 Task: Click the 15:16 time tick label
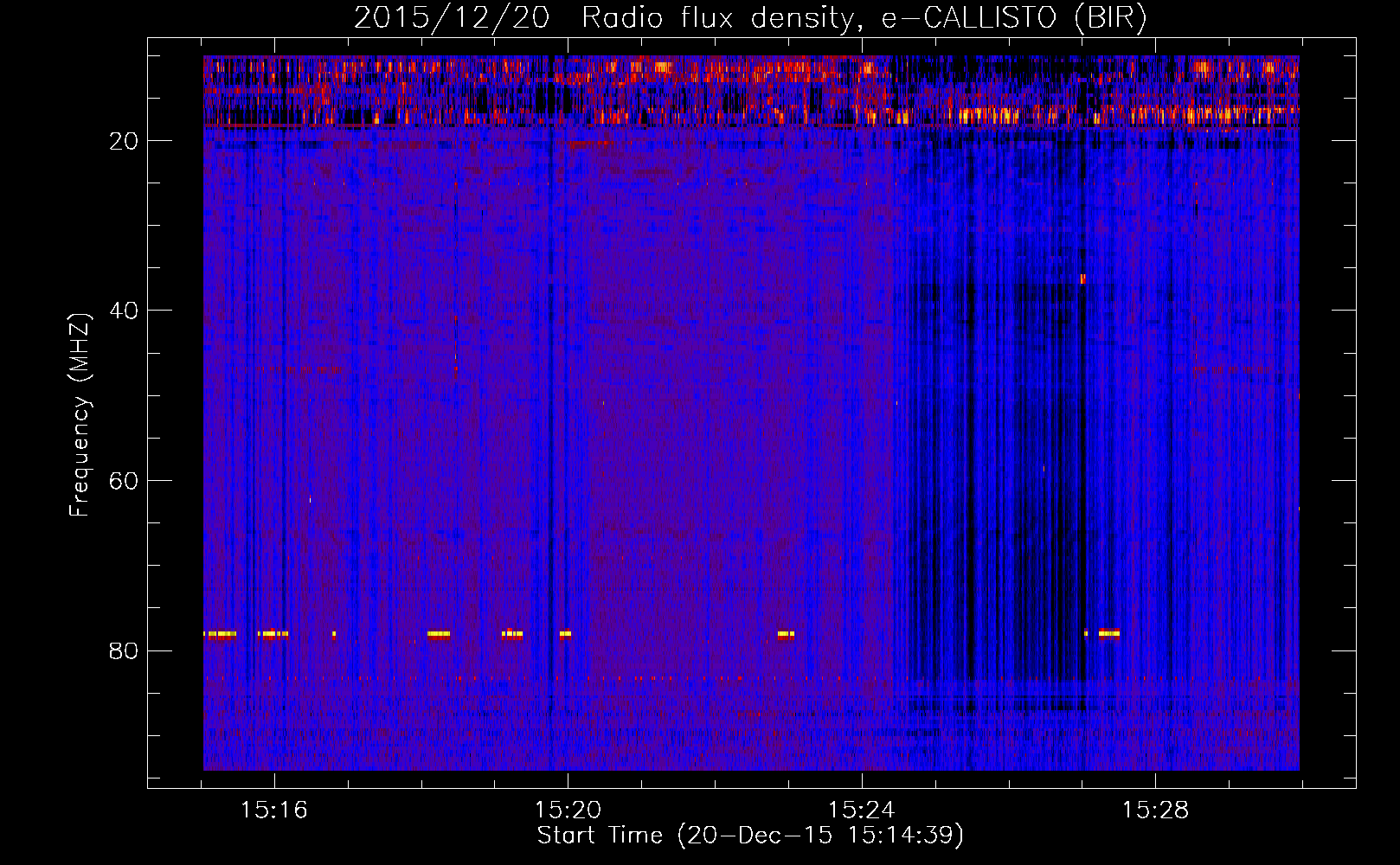coord(274,811)
